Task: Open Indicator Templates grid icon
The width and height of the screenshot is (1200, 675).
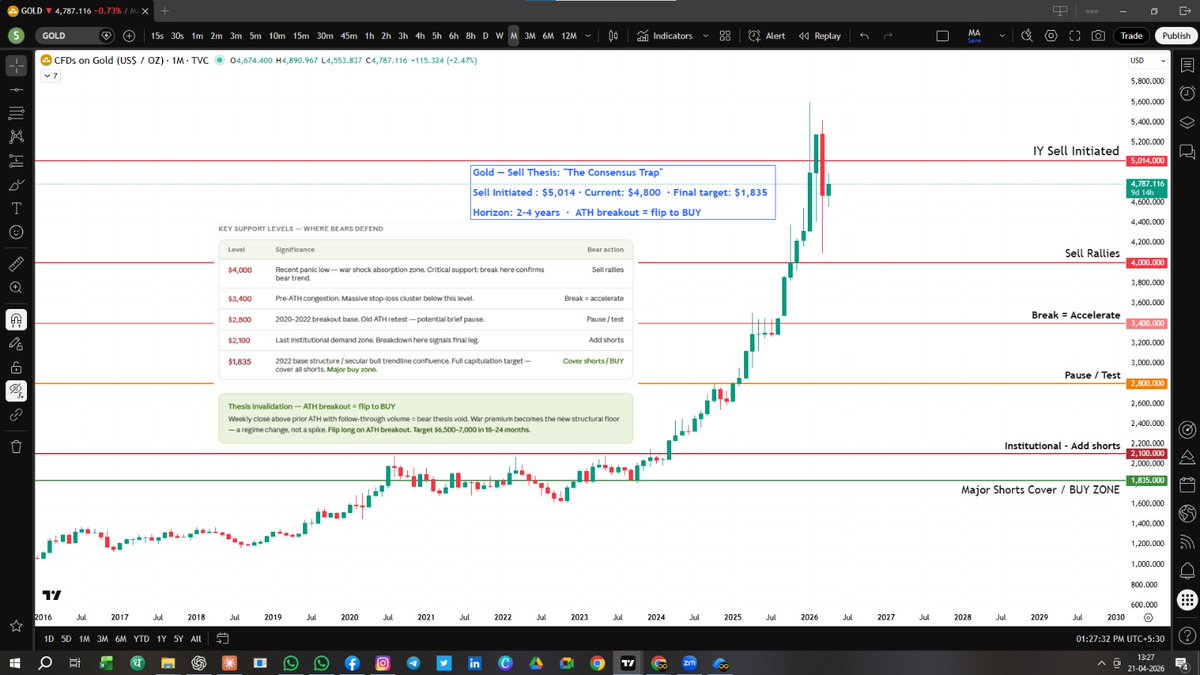Action: [725, 35]
